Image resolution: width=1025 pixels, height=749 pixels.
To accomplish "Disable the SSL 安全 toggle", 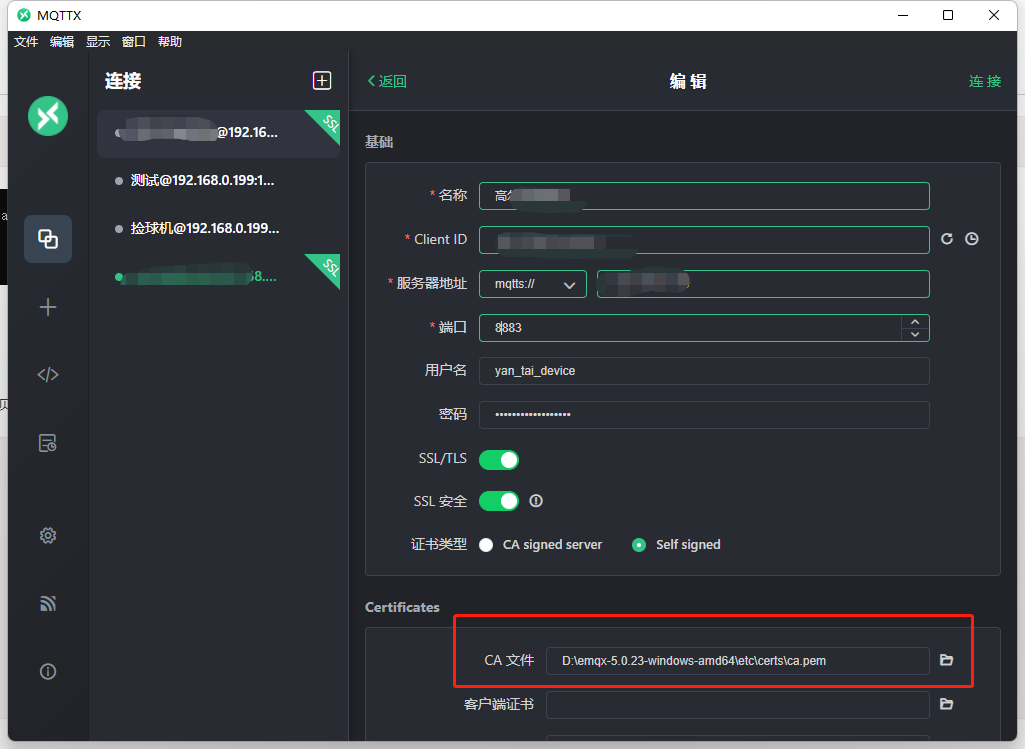I will (x=499, y=501).
